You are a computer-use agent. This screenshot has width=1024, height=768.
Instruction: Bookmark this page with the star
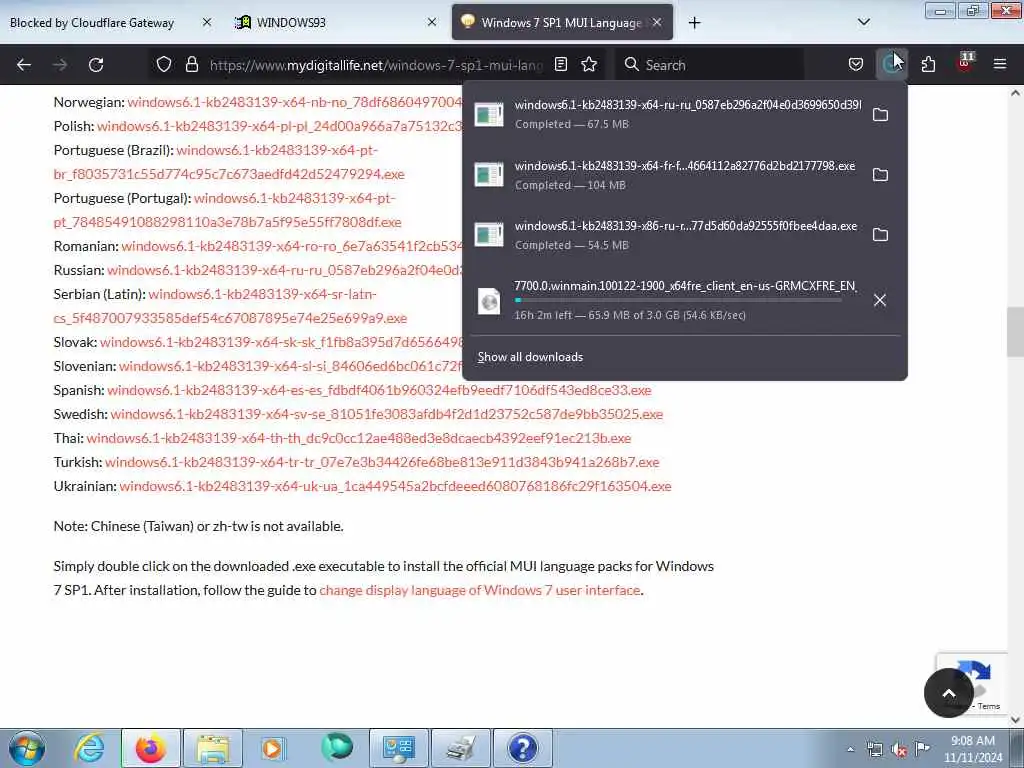(589, 64)
